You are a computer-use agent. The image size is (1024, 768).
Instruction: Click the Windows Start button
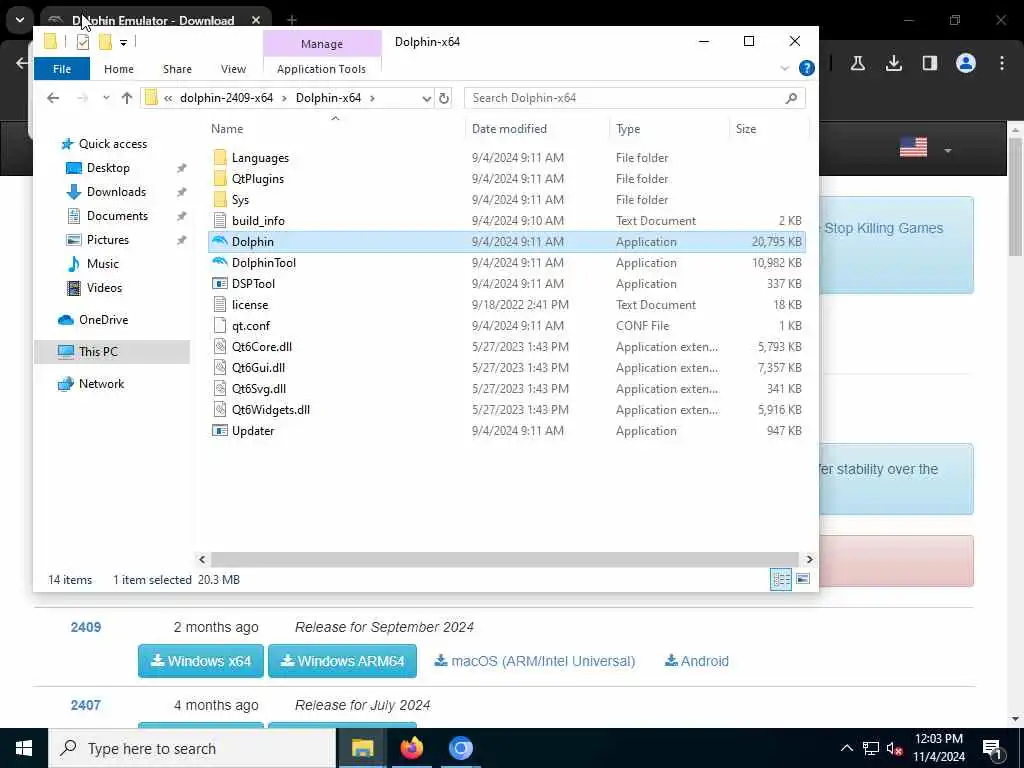pos(24,748)
